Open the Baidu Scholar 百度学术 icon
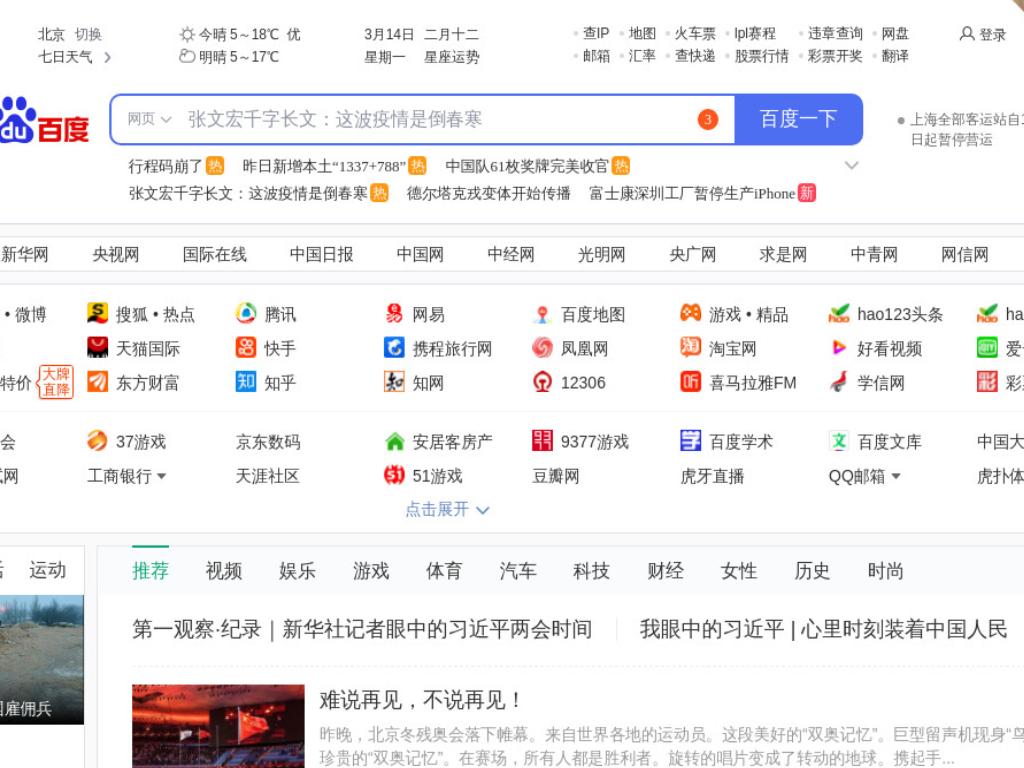The height and width of the screenshot is (768, 1024). point(690,441)
